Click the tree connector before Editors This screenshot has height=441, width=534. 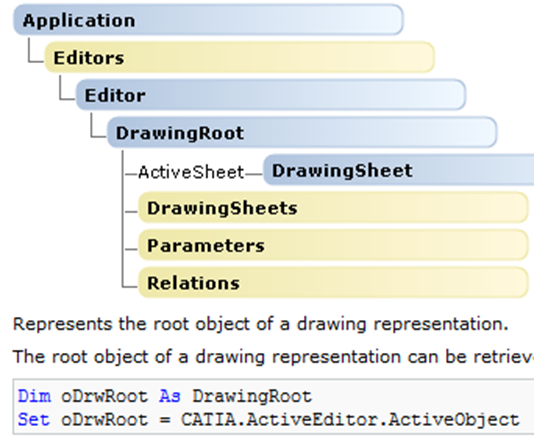coord(36,50)
